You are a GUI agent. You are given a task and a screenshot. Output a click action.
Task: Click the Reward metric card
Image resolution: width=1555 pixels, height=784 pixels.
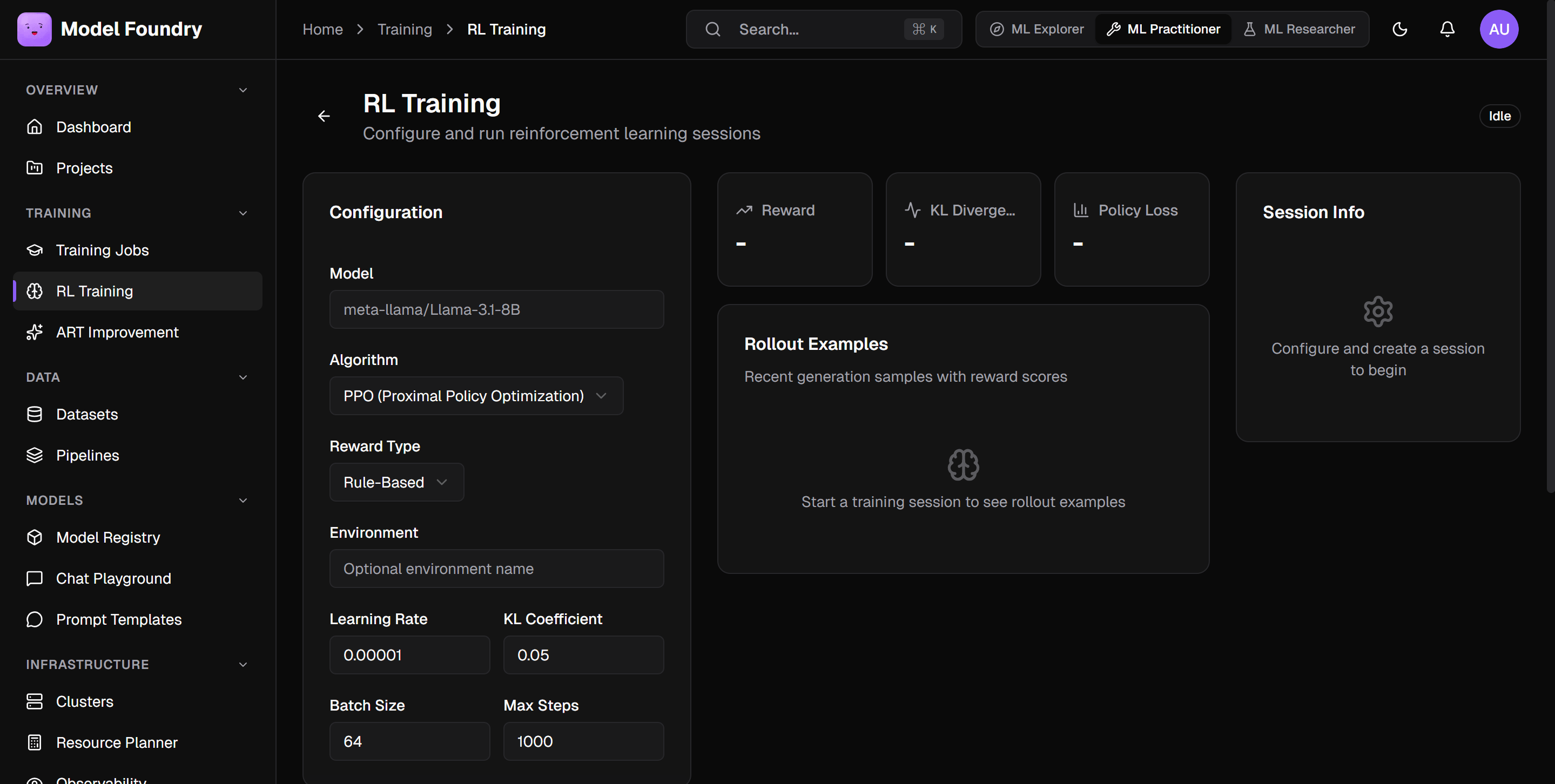point(795,229)
